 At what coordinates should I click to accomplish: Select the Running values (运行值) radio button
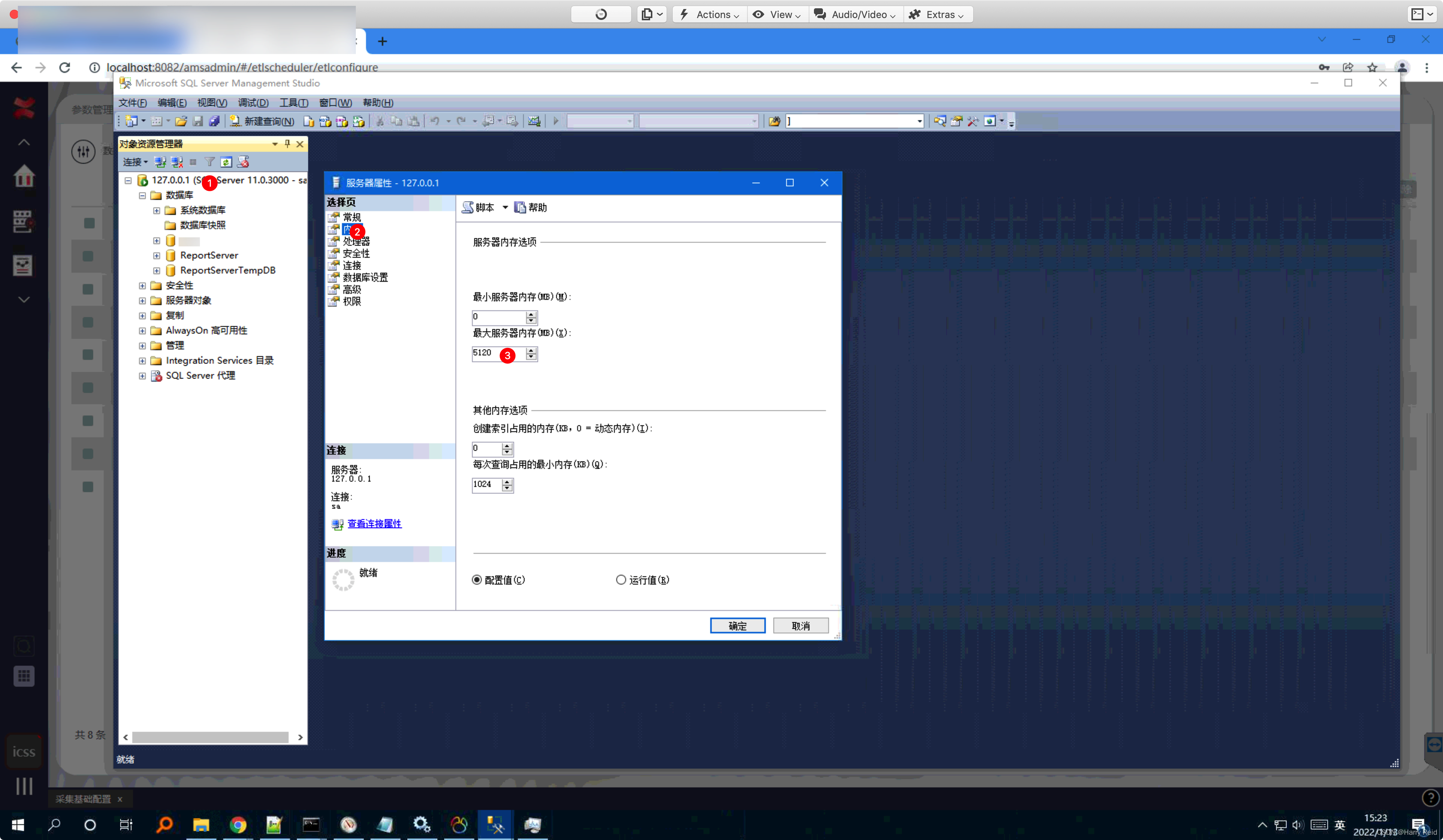(621, 579)
